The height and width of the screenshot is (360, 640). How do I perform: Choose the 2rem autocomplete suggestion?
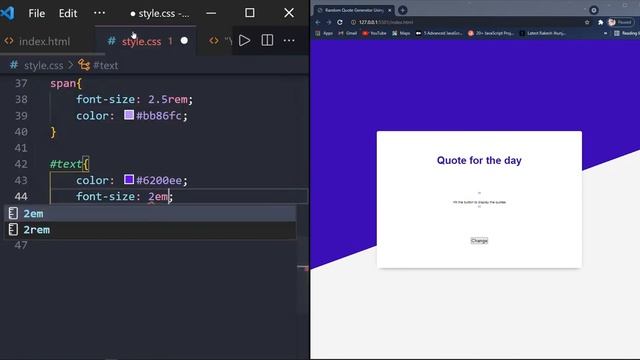click(x=150, y=230)
